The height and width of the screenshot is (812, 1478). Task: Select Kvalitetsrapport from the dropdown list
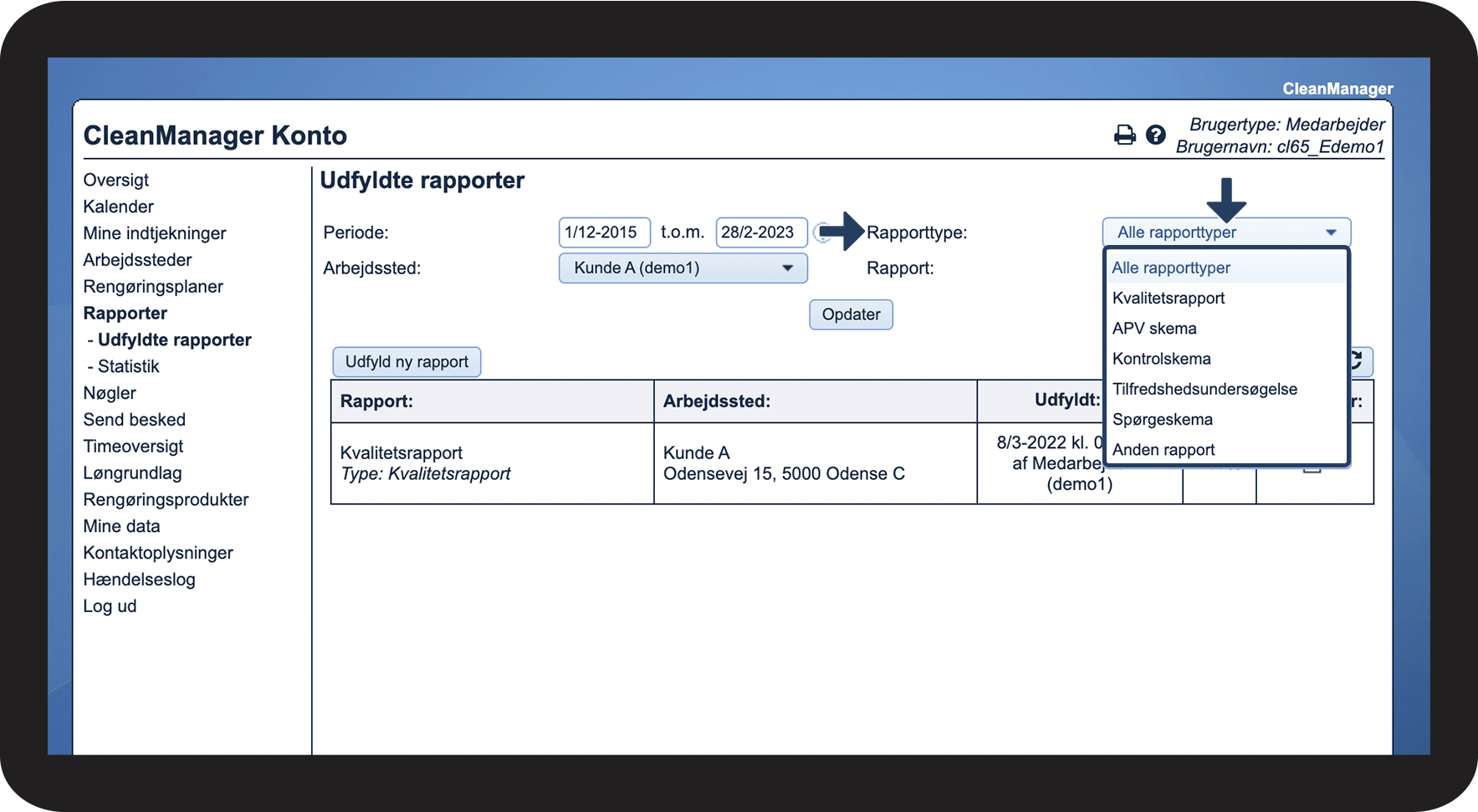pyautogui.click(x=1168, y=299)
